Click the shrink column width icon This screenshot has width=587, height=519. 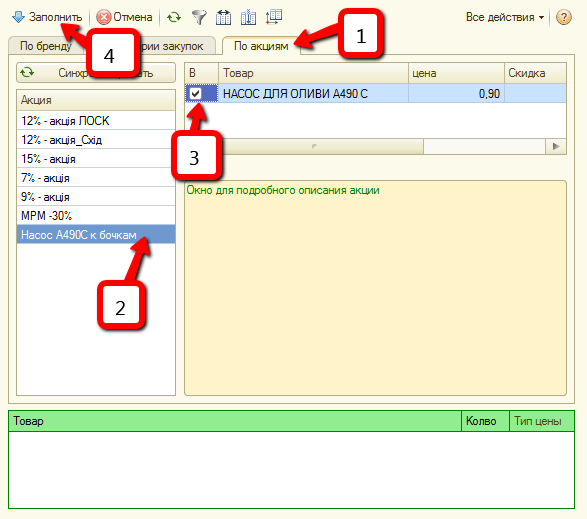click(x=248, y=17)
